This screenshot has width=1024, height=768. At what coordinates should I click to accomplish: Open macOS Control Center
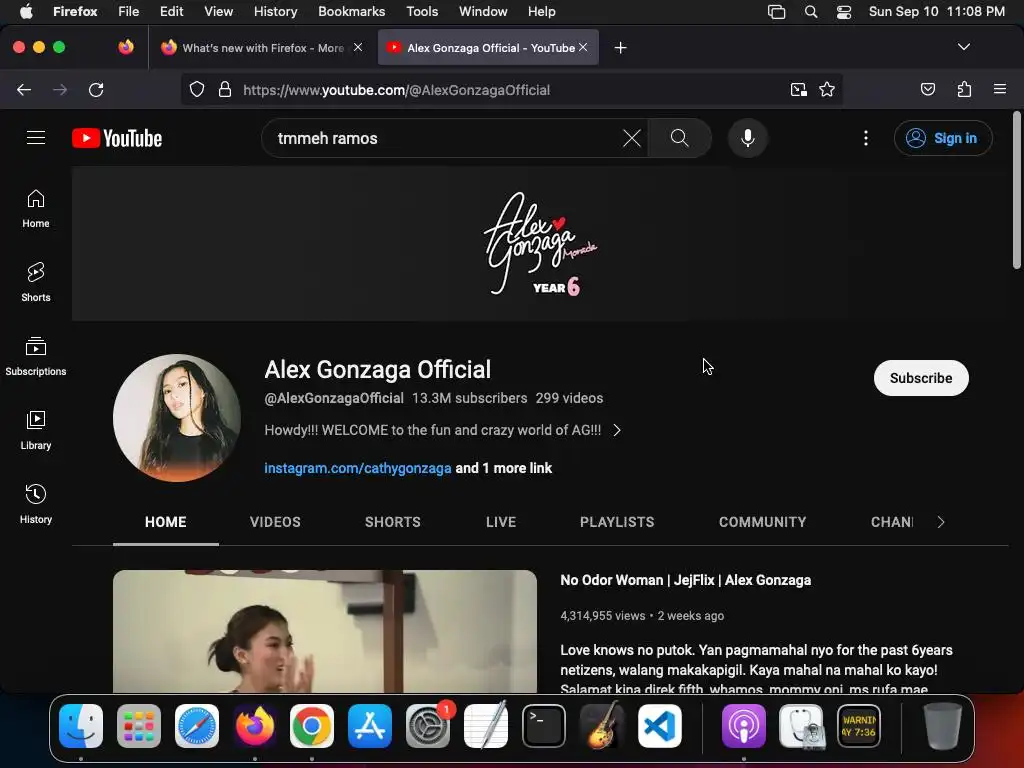[x=844, y=12]
